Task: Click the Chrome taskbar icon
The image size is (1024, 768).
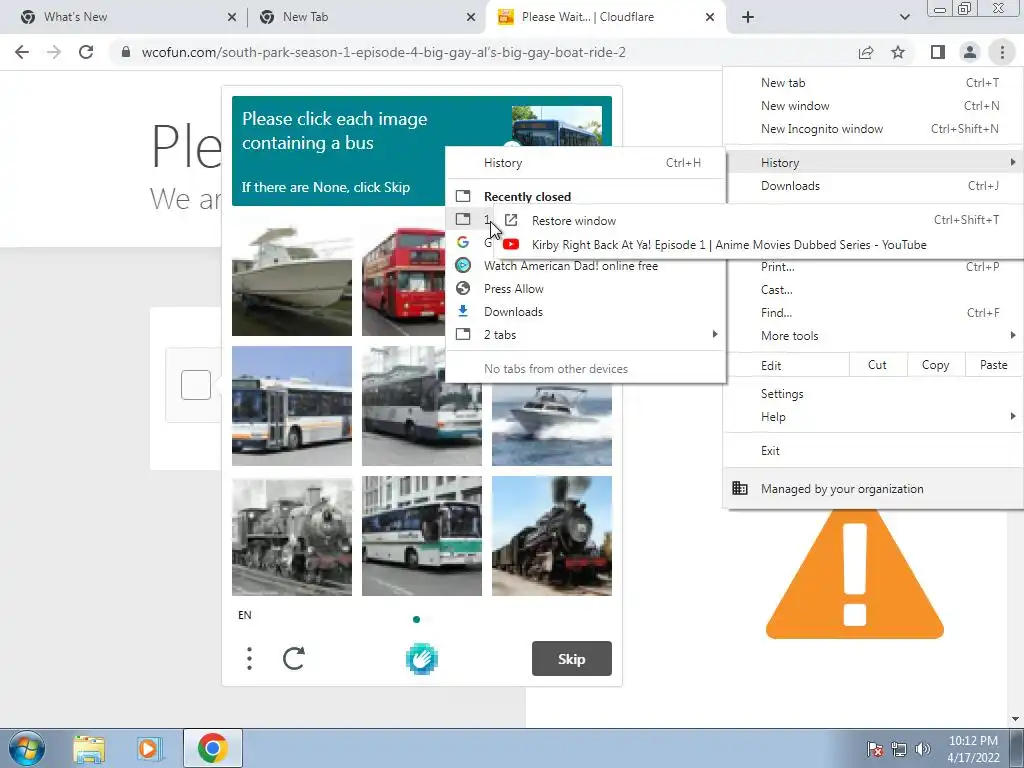Action: [212, 748]
